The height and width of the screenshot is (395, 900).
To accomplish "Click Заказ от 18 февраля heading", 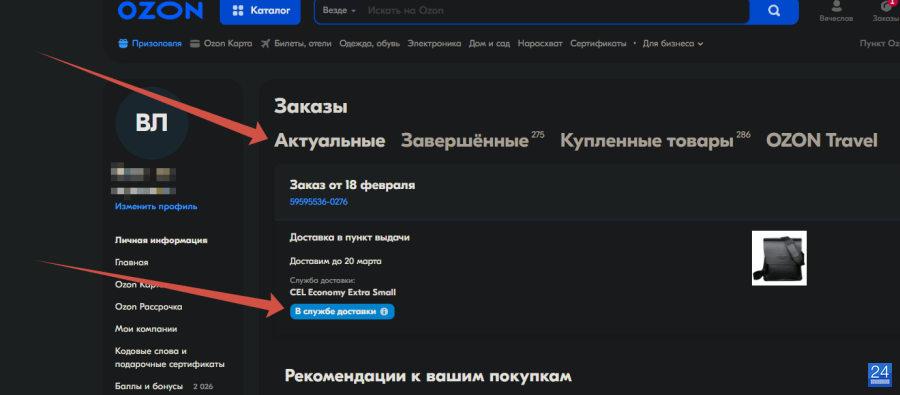I will pyautogui.click(x=352, y=185).
